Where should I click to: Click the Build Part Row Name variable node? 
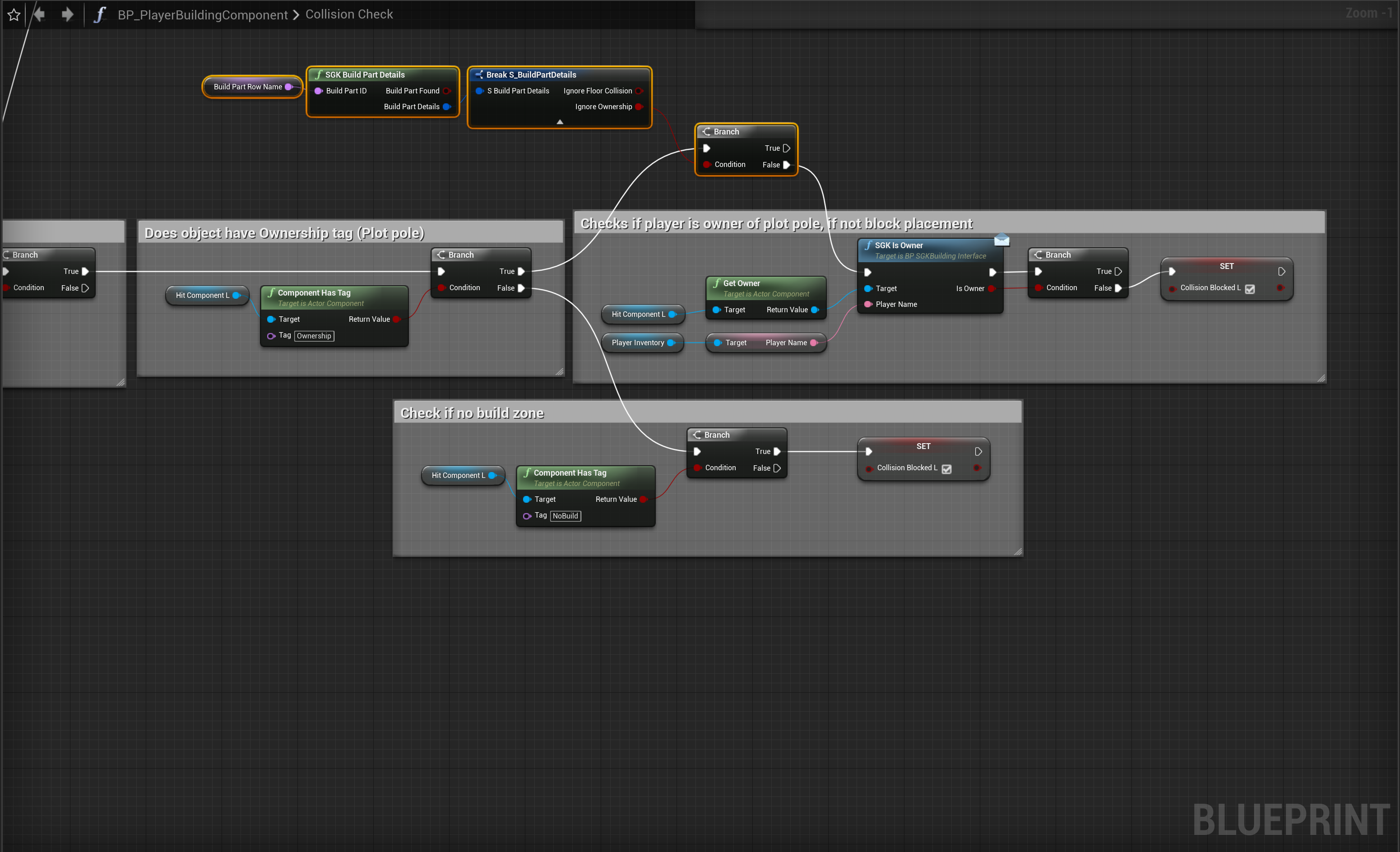[x=247, y=87]
